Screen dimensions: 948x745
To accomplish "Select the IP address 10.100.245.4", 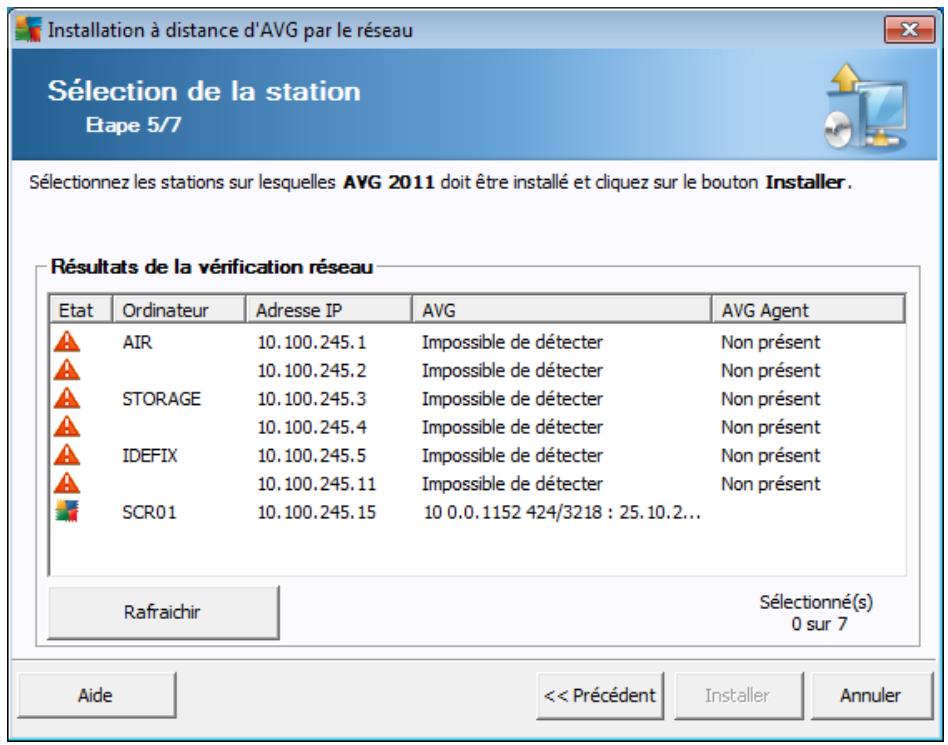I will (x=312, y=428).
